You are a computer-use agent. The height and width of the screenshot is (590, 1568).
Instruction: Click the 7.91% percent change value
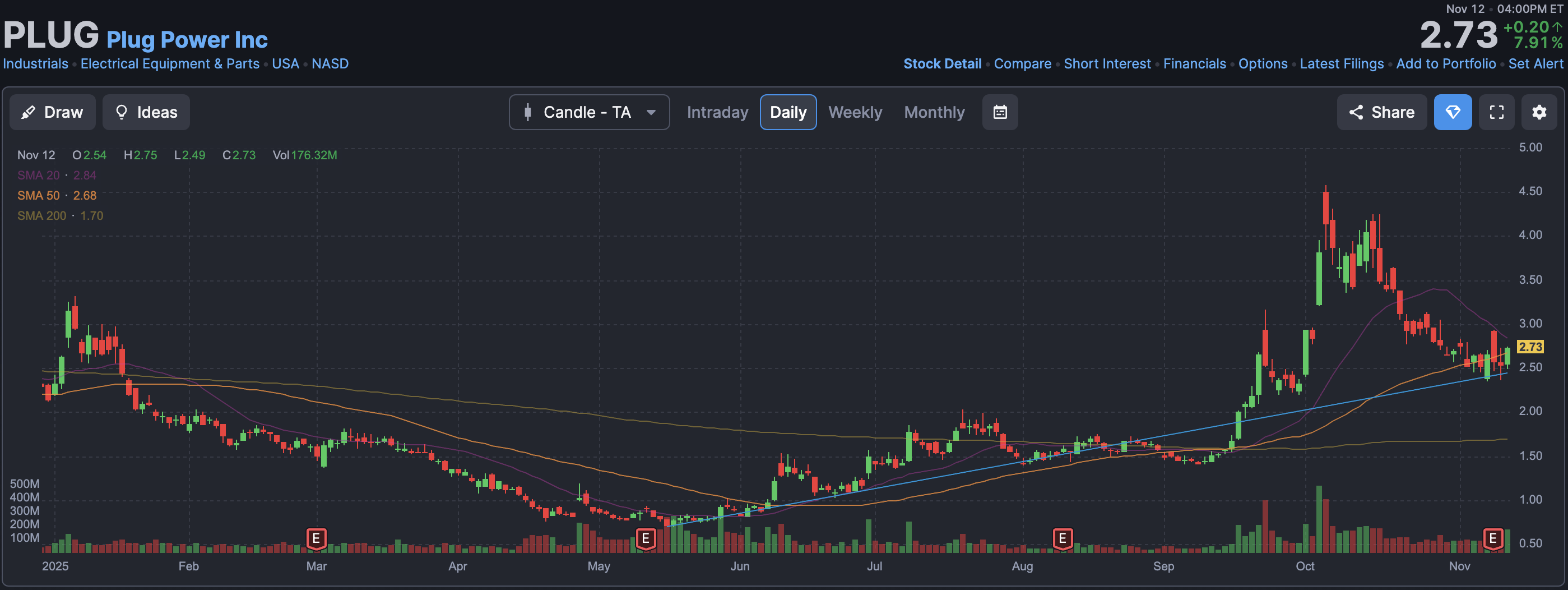[1538, 43]
